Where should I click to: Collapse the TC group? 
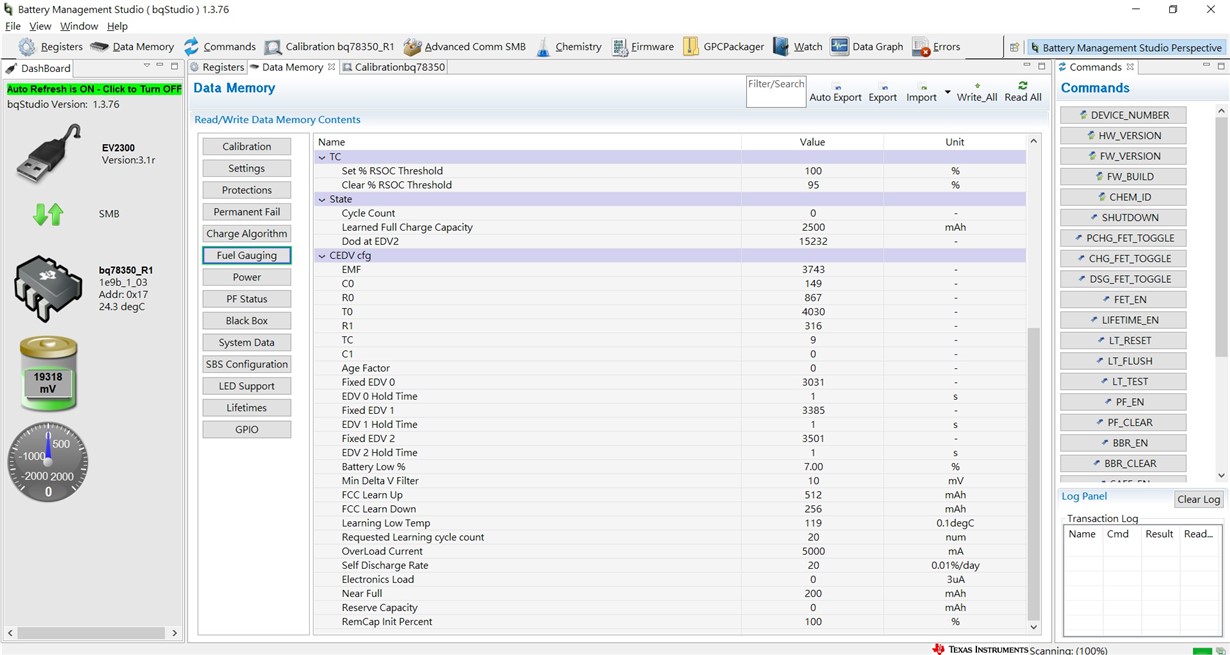322,157
